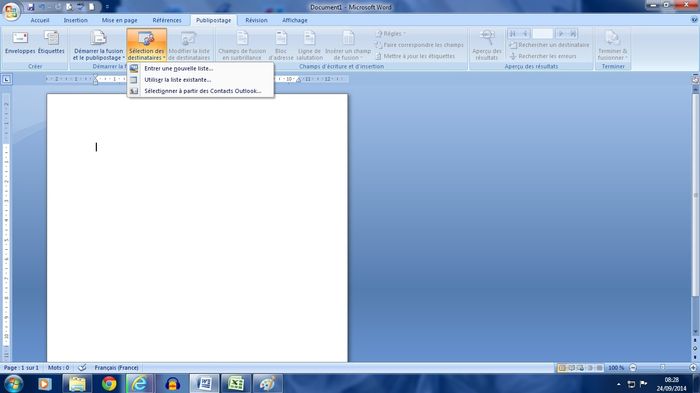Expand Démarrer la fusion et le publipostage
Screen dimensions: 700x393
(x=98, y=46)
